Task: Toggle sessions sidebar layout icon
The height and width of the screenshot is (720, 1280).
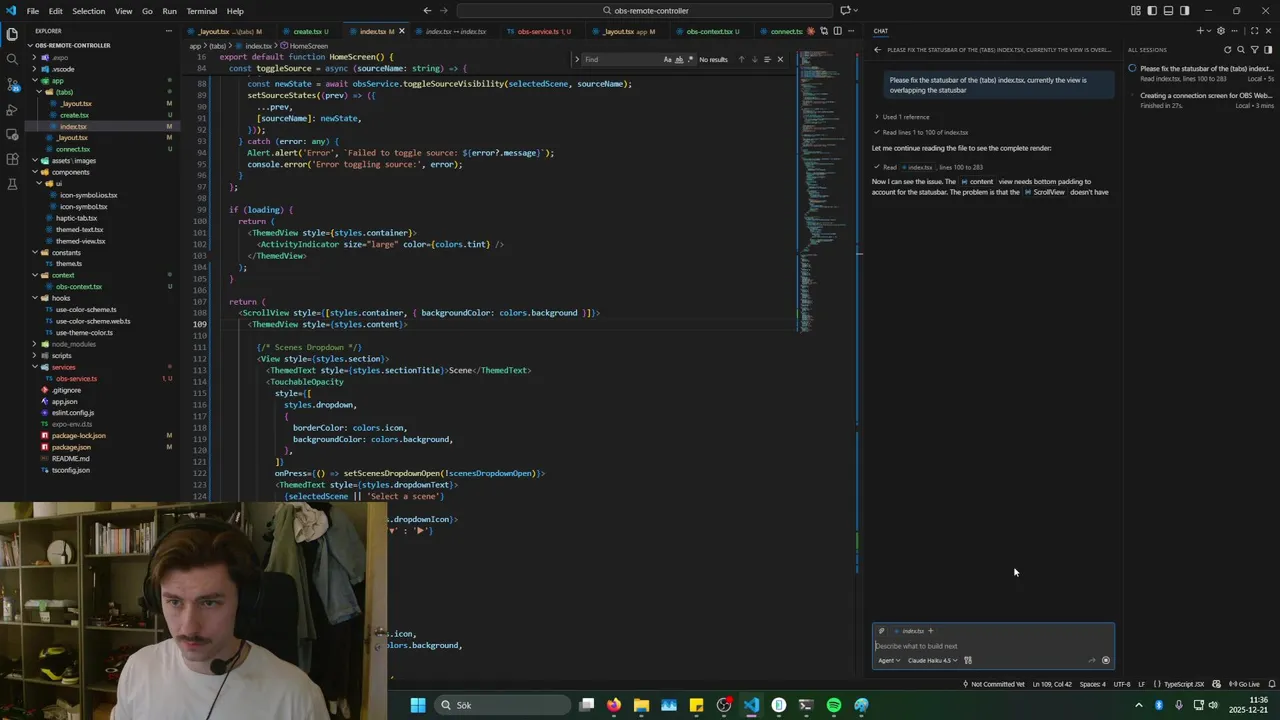Action: pos(1268,50)
